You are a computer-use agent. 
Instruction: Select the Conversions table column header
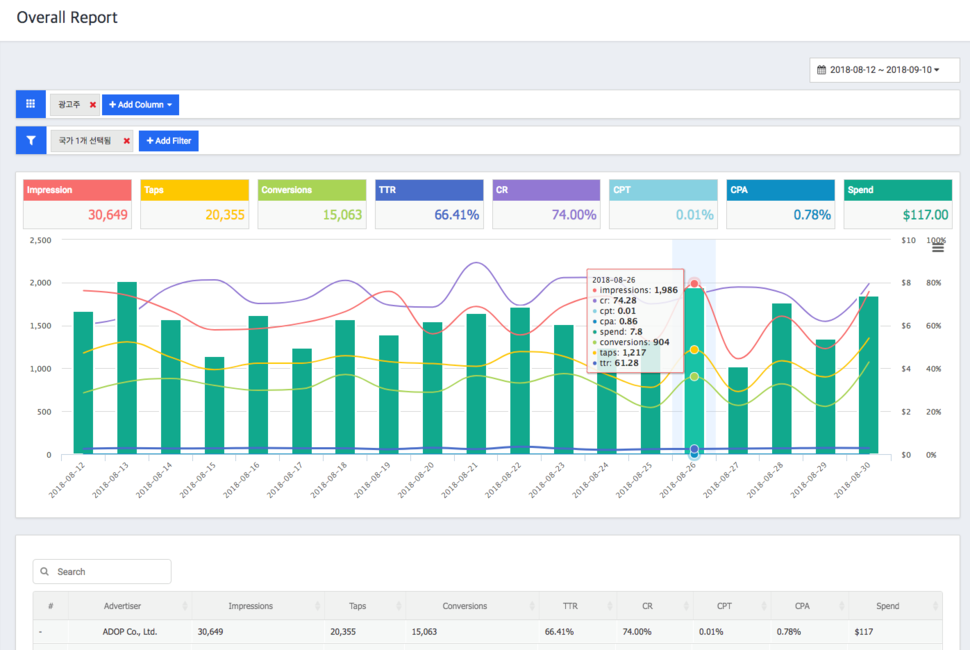(465, 606)
